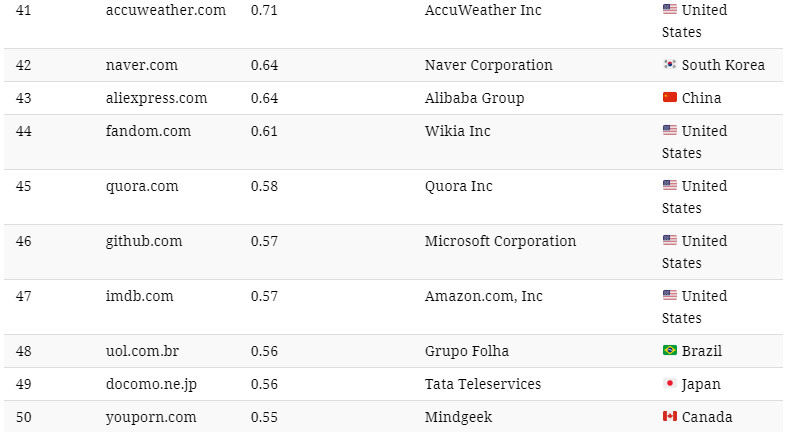Image resolution: width=785 pixels, height=432 pixels.
Task: Click the South Korea flag icon
Action: point(669,65)
